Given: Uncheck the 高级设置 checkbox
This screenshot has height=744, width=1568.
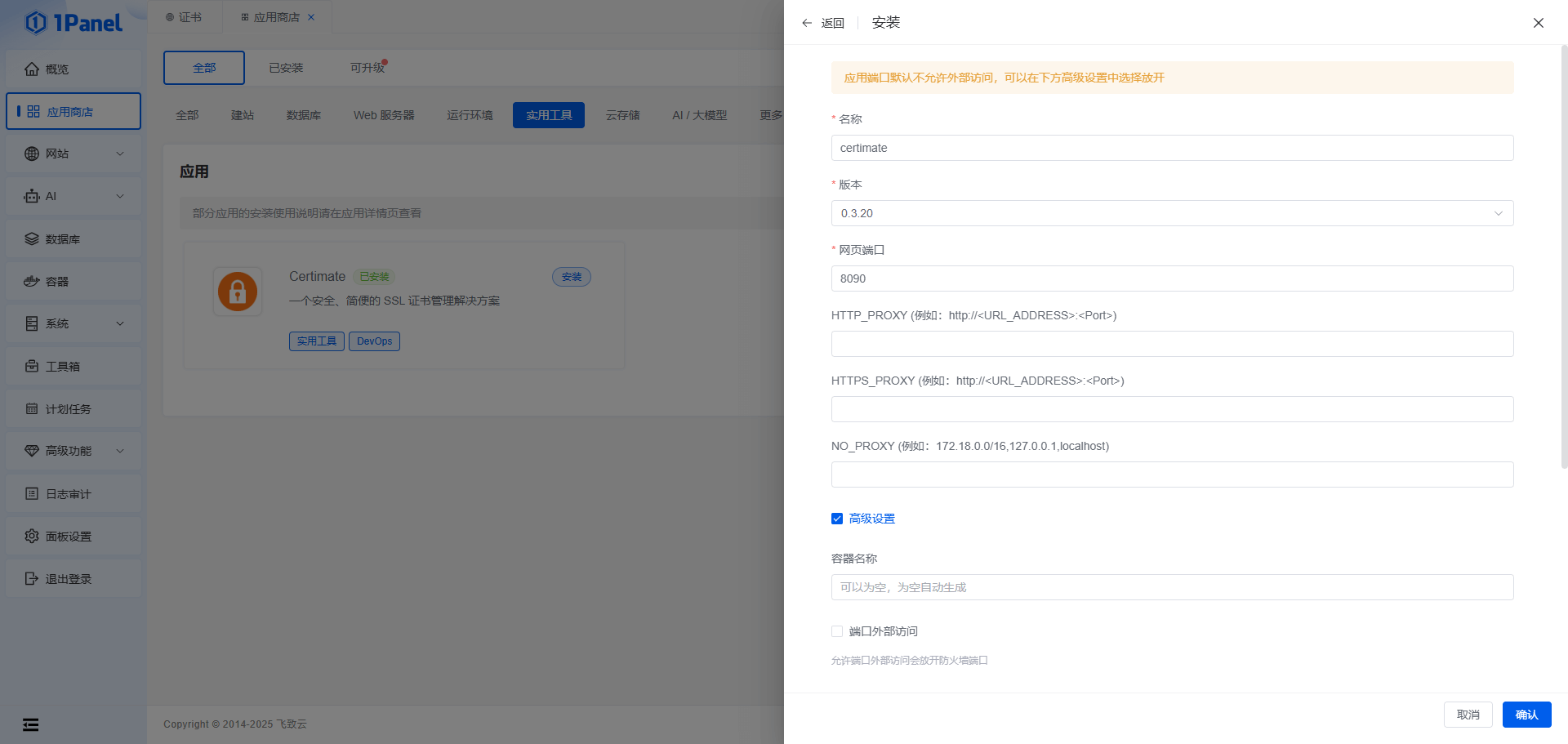Looking at the screenshot, I should (x=837, y=519).
